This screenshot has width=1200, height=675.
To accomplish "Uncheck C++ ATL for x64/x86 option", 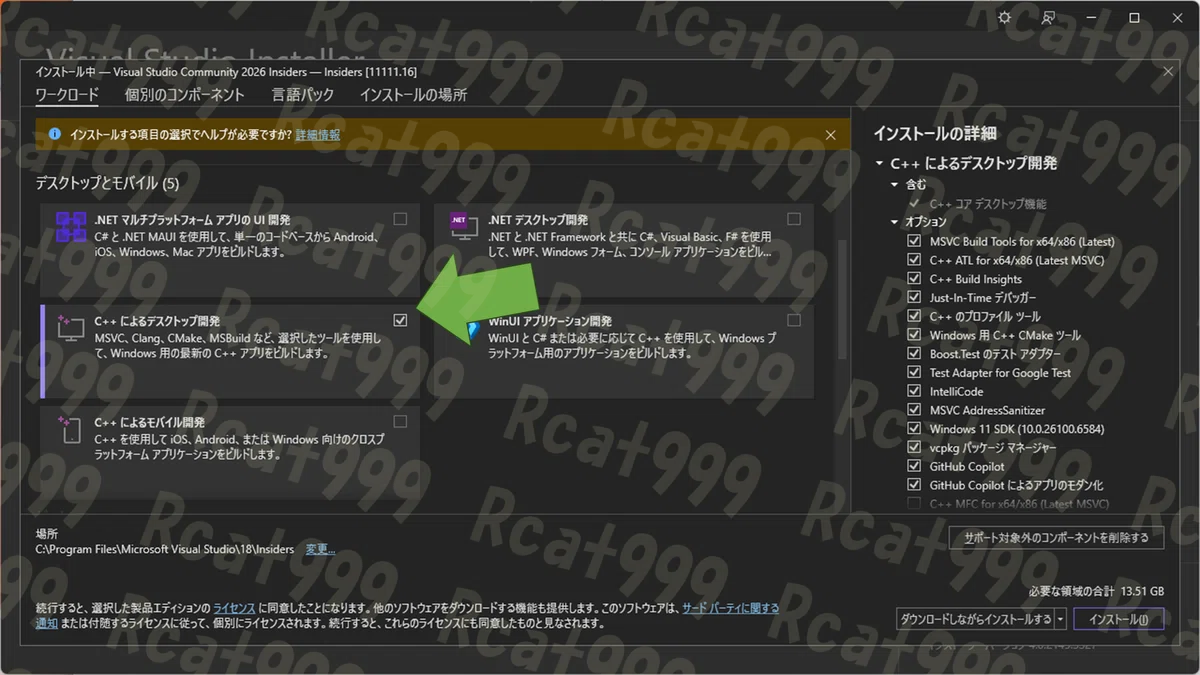I will (913, 260).
